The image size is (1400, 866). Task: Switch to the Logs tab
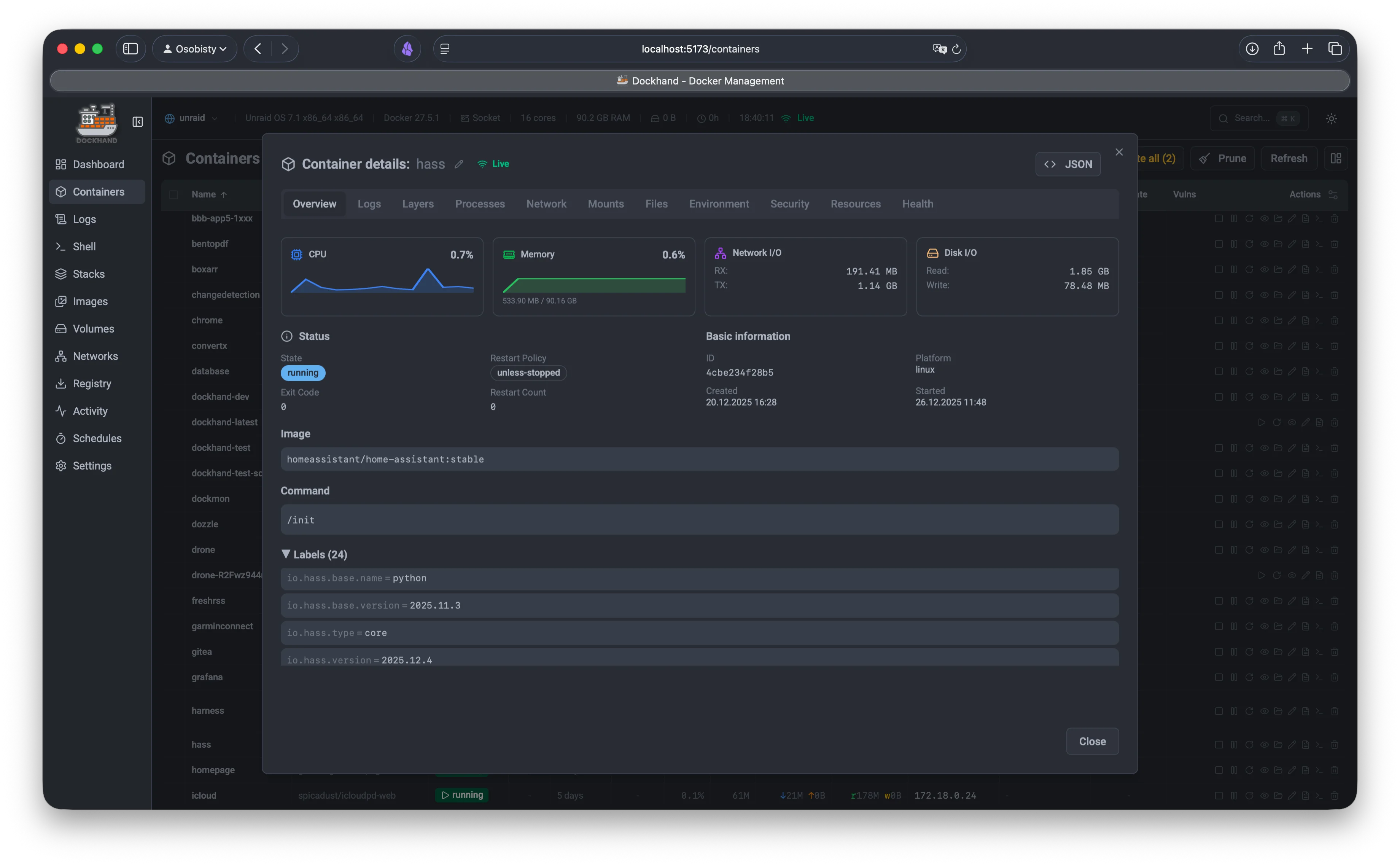click(369, 203)
